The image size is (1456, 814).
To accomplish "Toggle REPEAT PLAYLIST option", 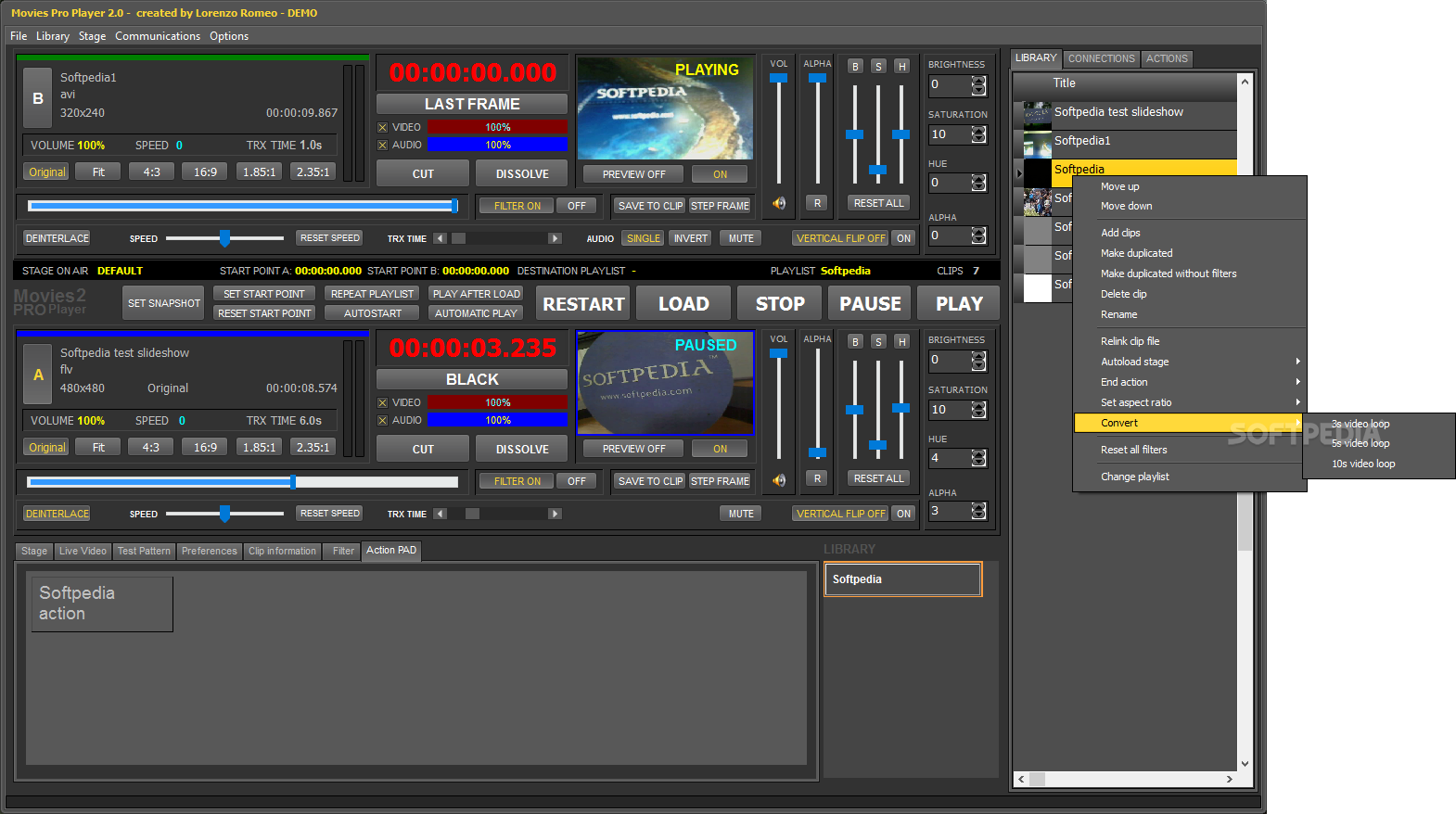I will pyautogui.click(x=372, y=294).
